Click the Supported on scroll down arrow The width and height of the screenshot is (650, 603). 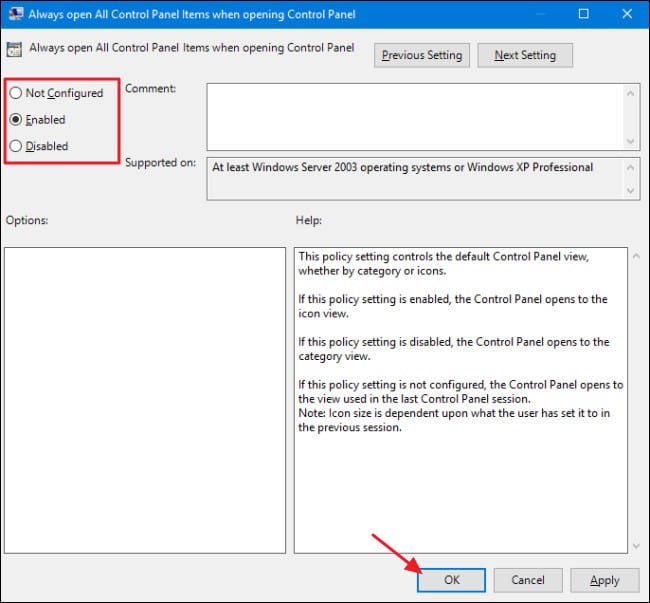(x=631, y=191)
